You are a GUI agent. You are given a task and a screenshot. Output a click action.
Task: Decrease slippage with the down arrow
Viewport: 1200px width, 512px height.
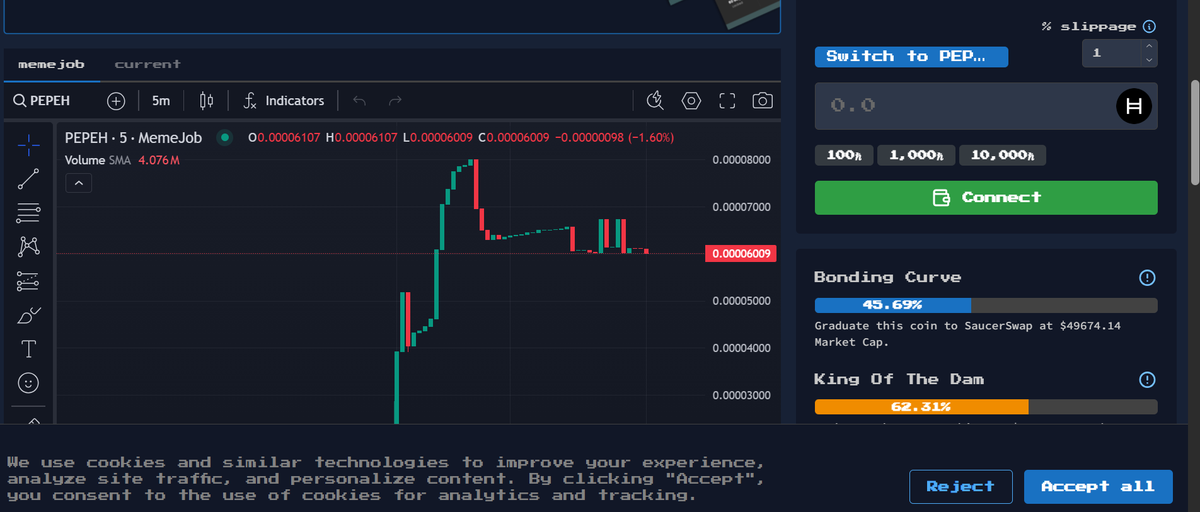pos(1149,60)
